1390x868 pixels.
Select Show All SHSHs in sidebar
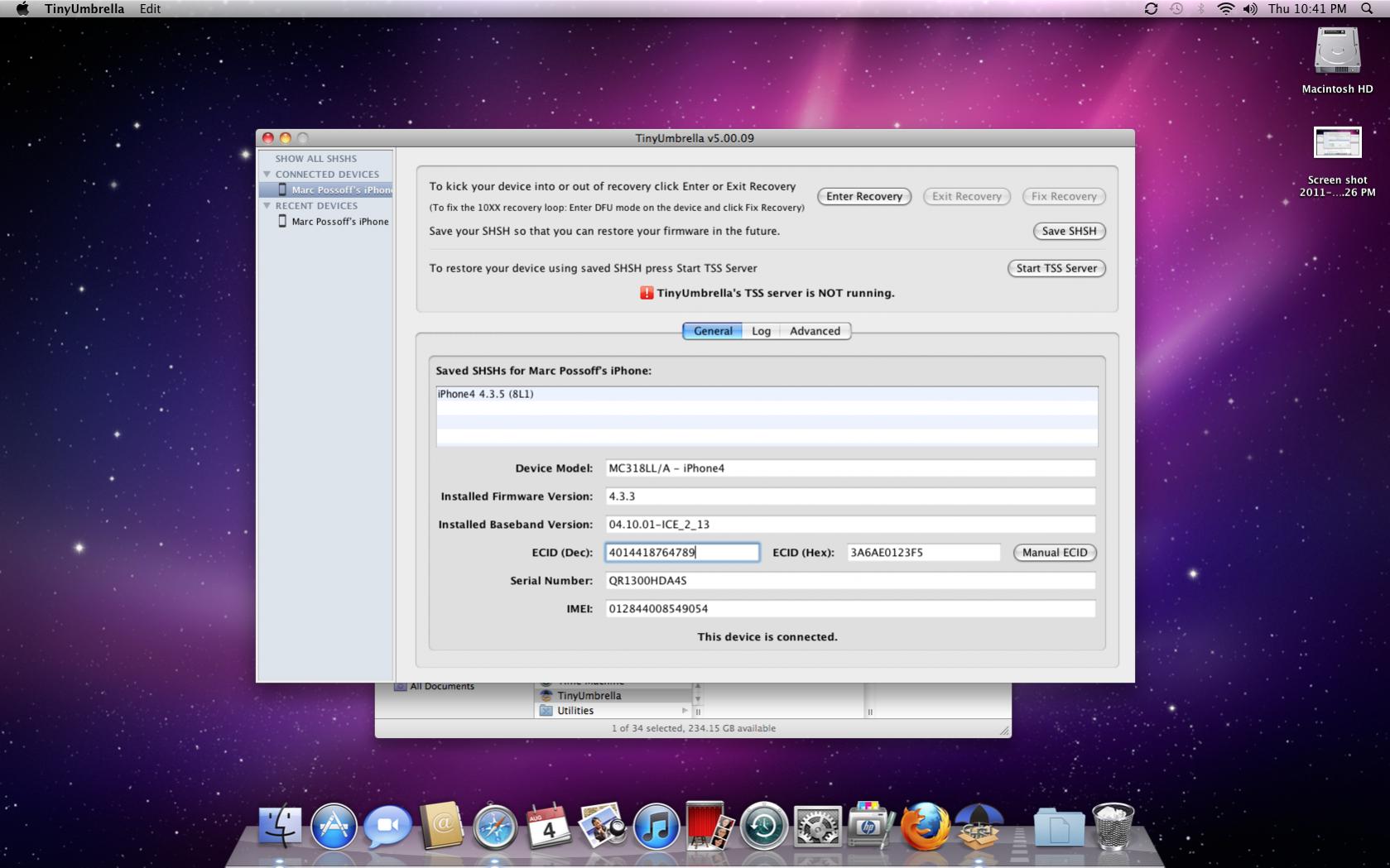[316, 159]
